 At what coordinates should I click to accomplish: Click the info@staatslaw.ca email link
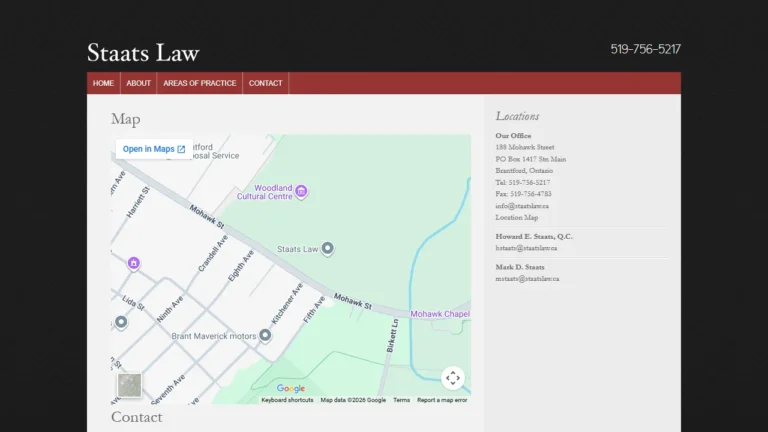point(522,206)
